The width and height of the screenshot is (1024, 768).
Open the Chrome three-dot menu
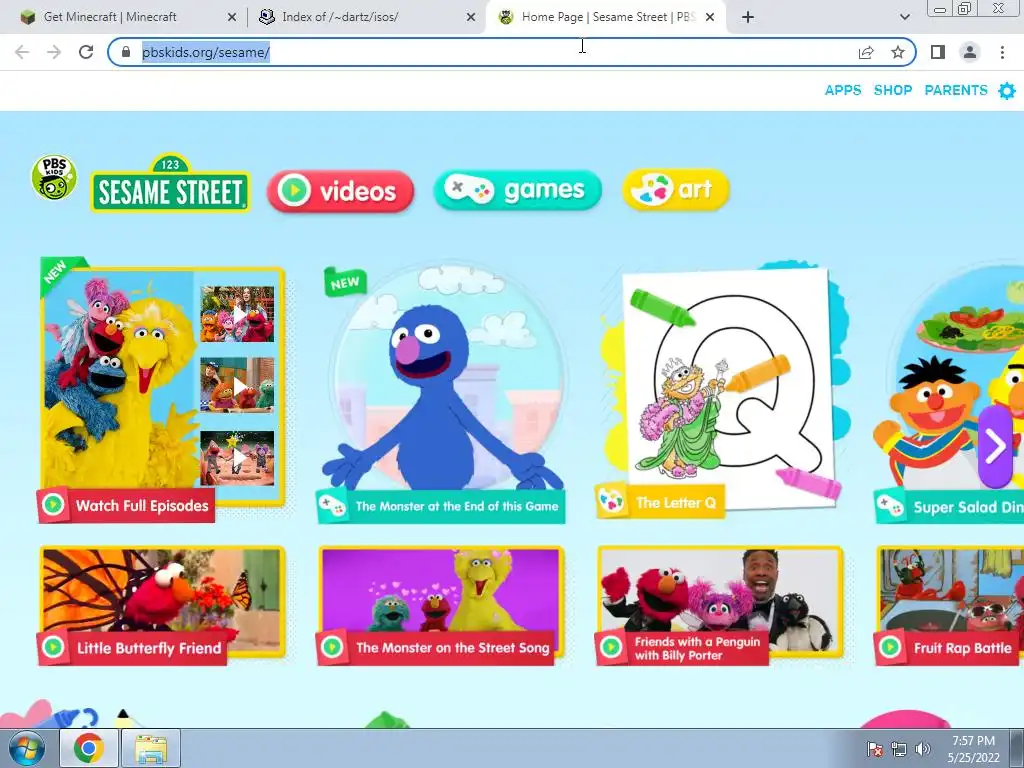1002,52
